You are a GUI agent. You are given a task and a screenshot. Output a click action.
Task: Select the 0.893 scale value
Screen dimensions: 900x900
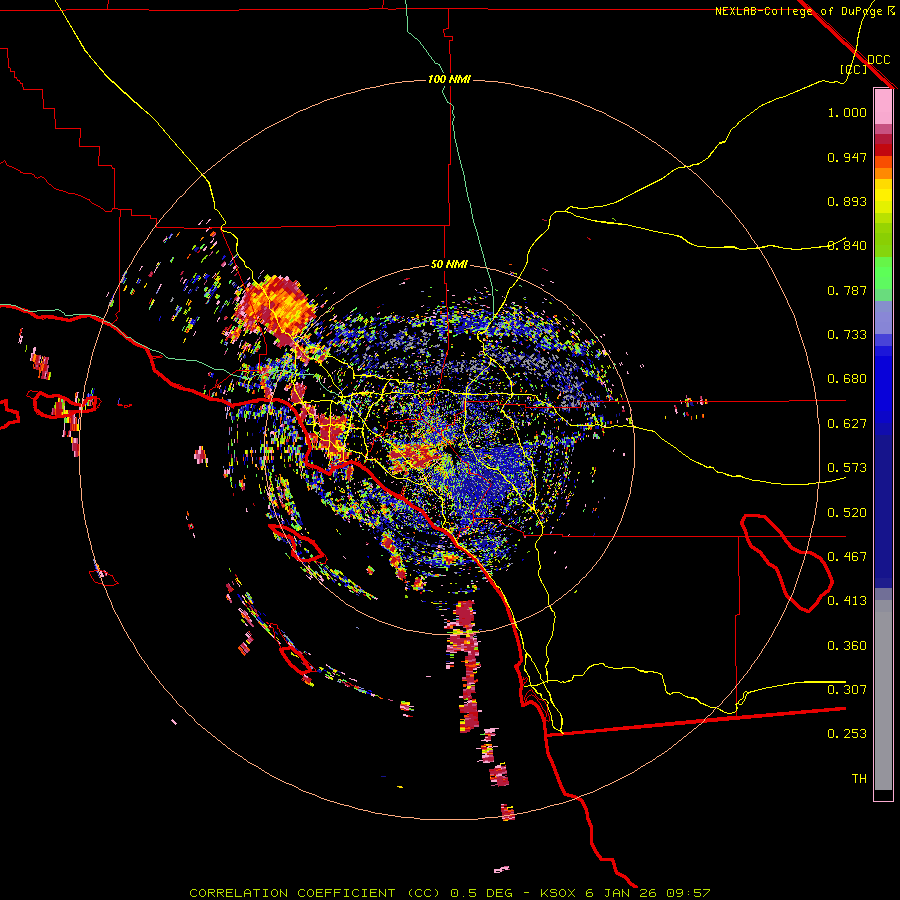847,201
